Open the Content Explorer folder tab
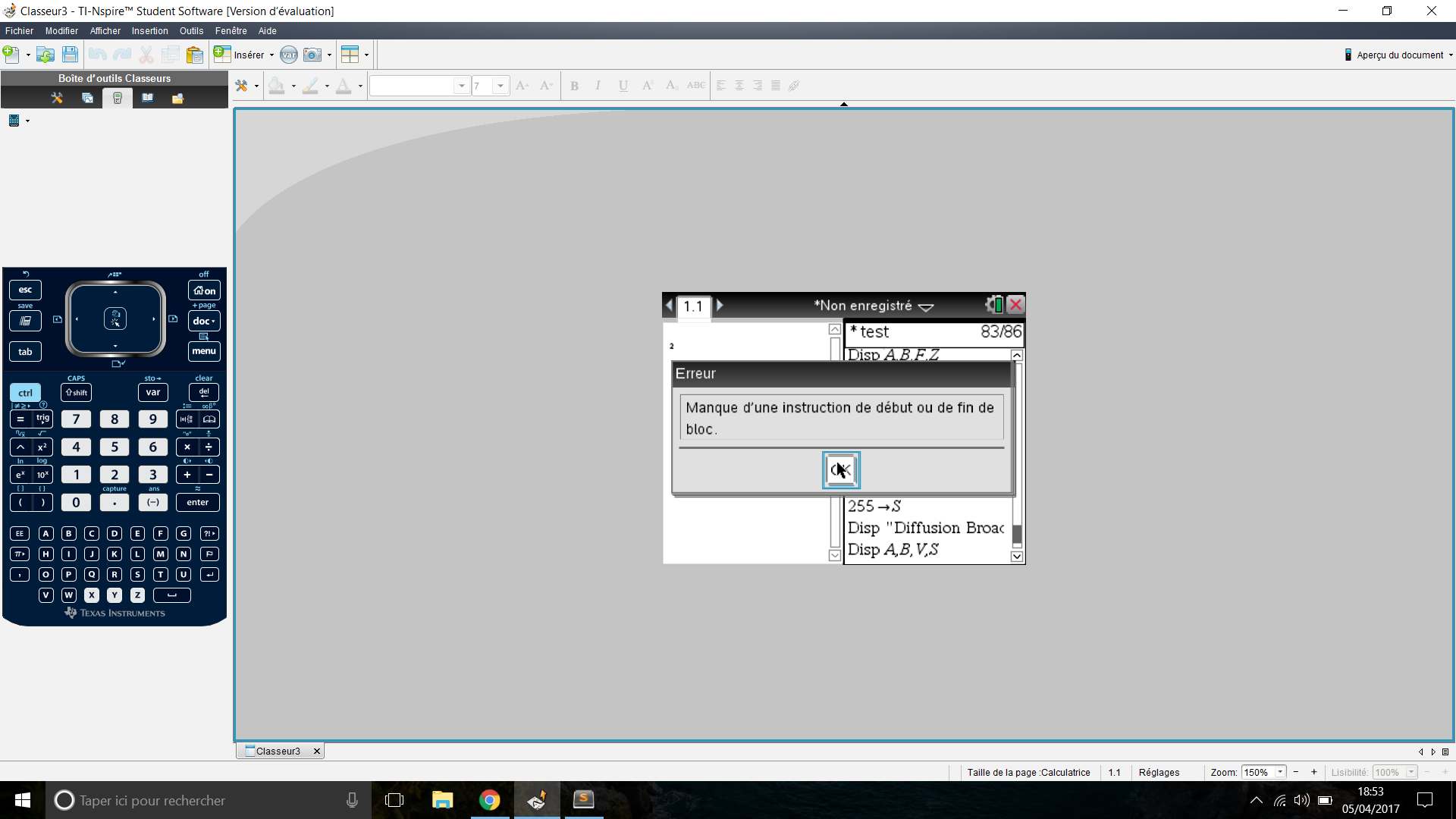Screen dimensions: 1456x819 point(178,98)
